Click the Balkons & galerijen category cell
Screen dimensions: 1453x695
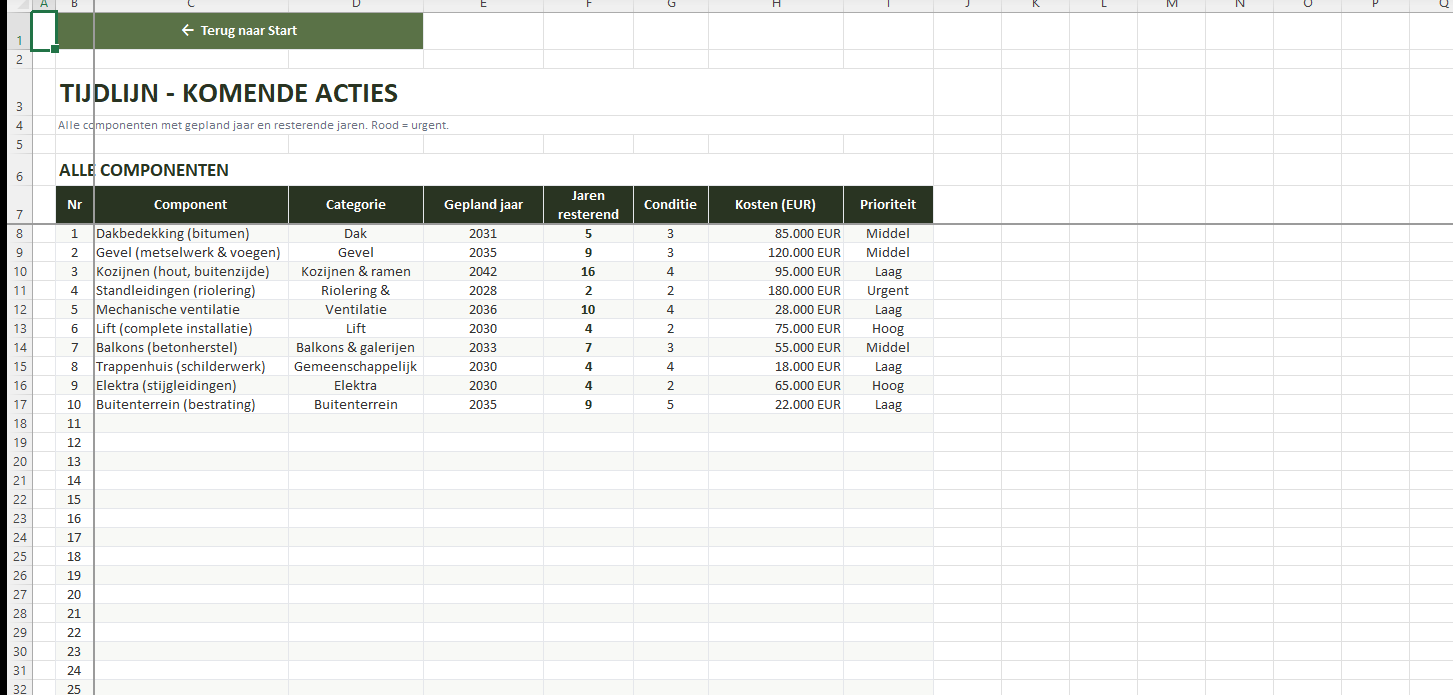pos(355,348)
